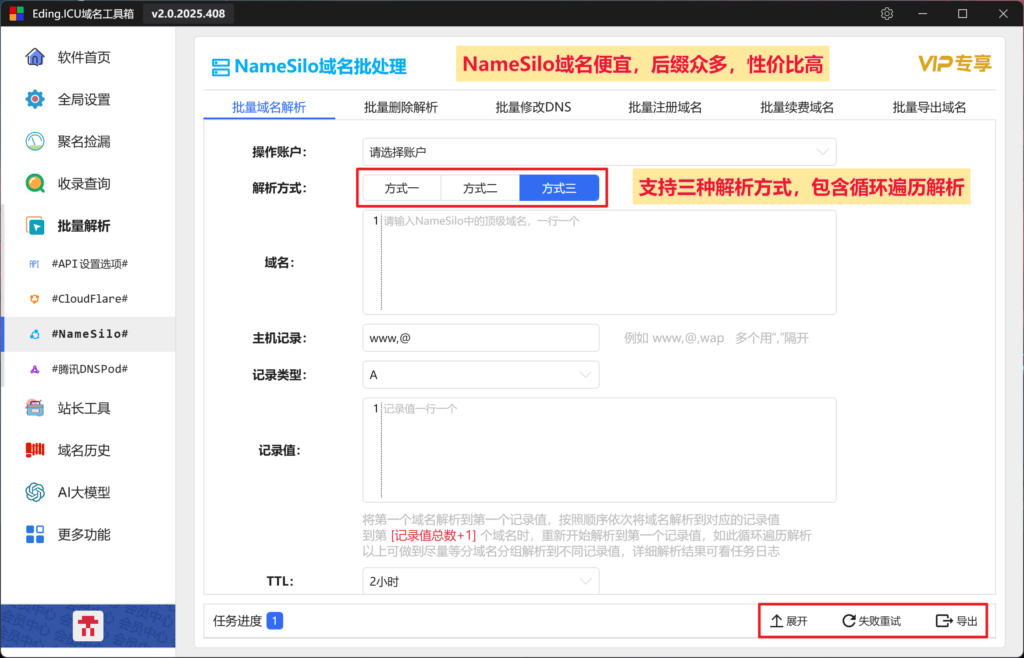Click the 聚名捡漏 sidebar icon

click(35, 141)
